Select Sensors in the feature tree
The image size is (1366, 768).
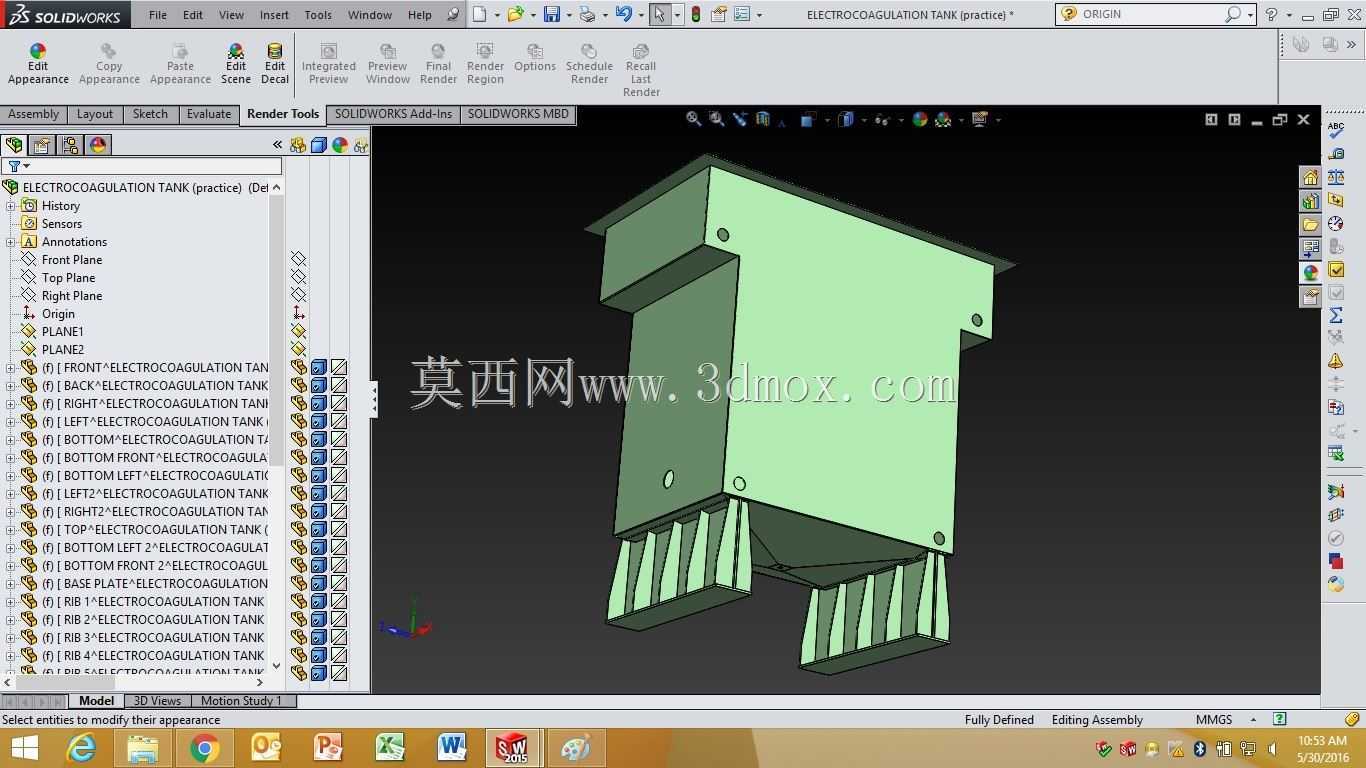tap(62, 224)
